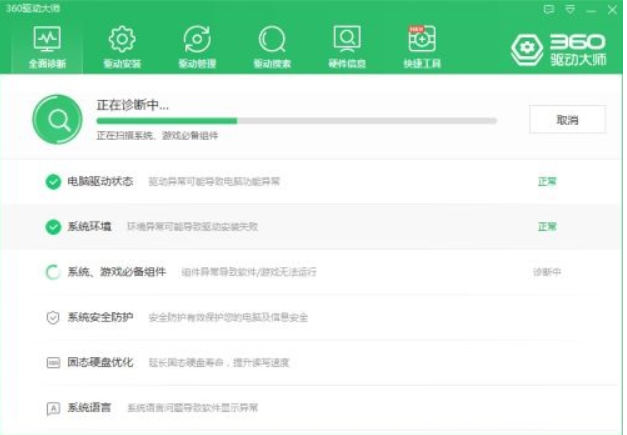Select the 系统安全防护 row title

(x=100, y=317)
